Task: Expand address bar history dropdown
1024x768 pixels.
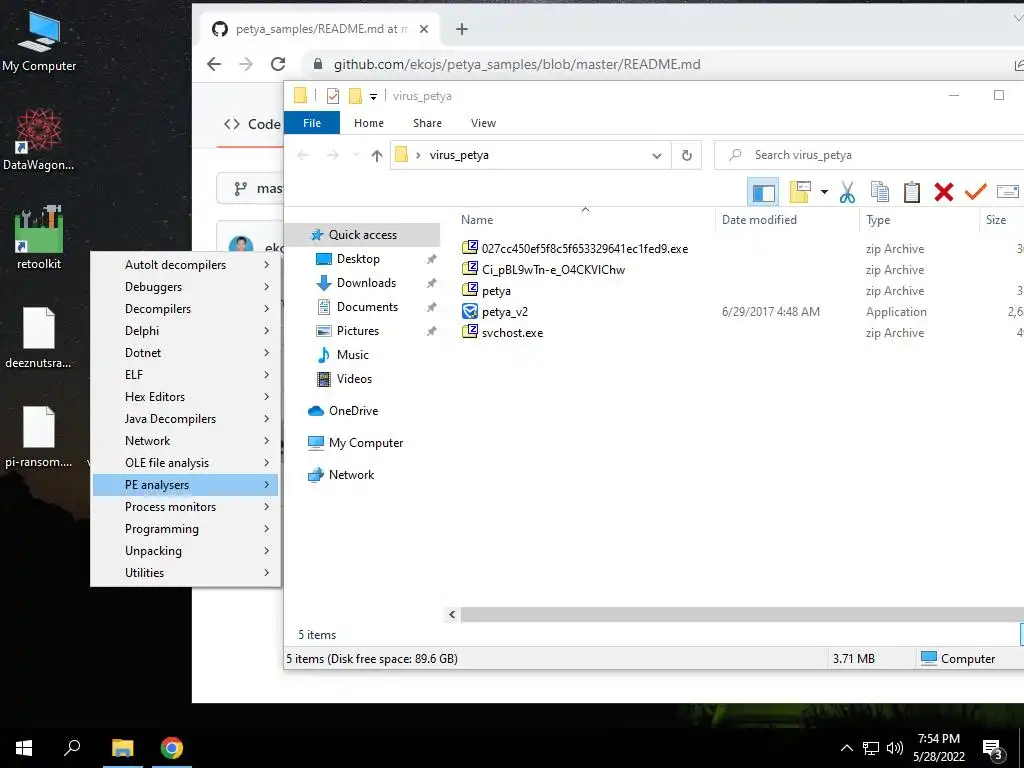Action: pyautogui.click(x=656, y=155)
